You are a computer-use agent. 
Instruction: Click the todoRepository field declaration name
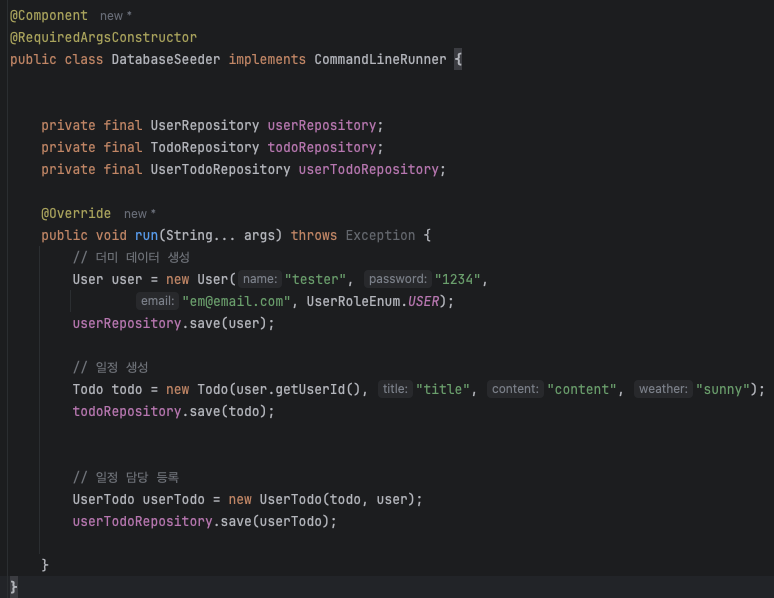[322, 148]
